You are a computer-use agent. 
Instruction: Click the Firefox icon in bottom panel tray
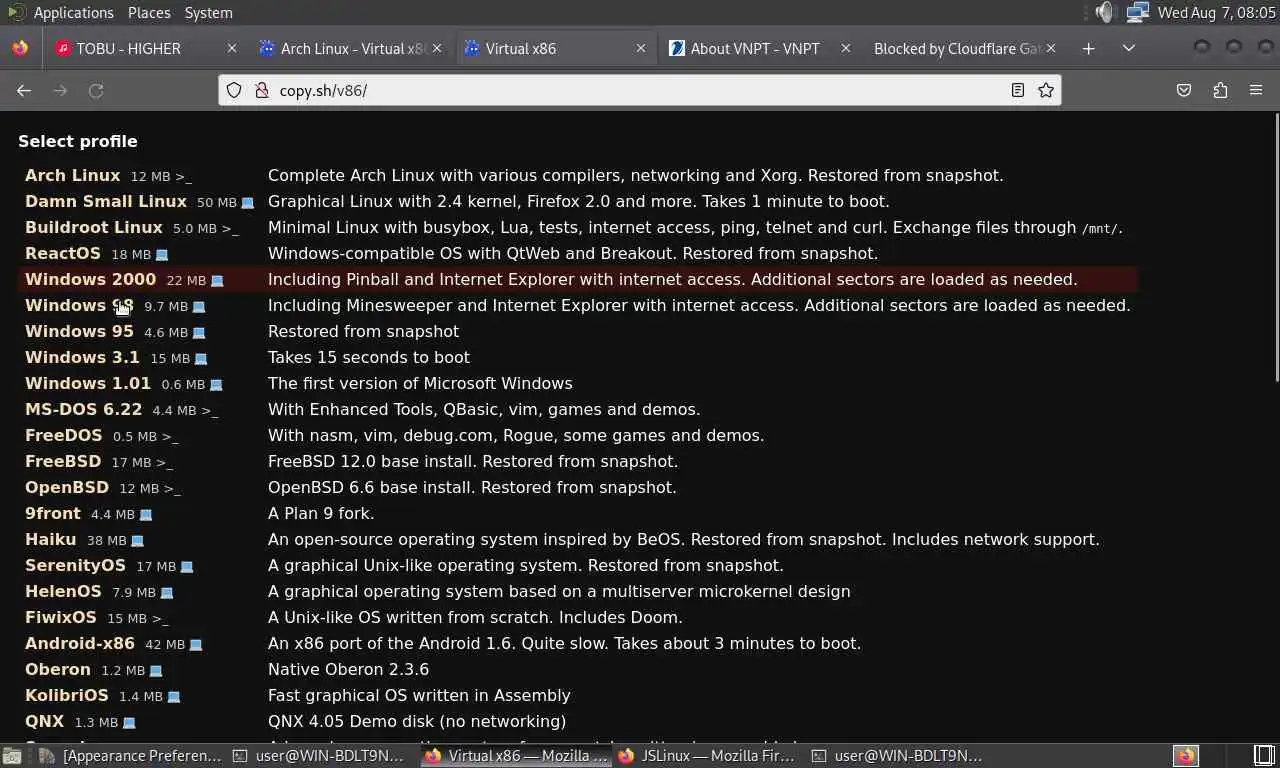1185,756
